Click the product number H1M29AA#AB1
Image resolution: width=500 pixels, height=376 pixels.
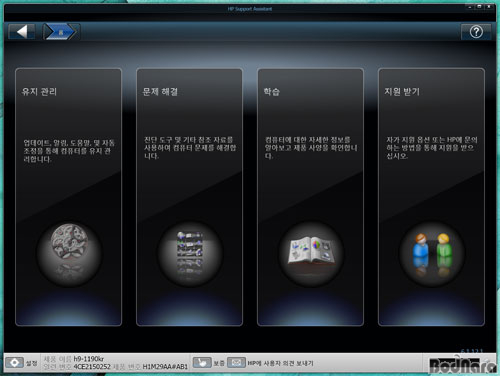tap(165, 367)
